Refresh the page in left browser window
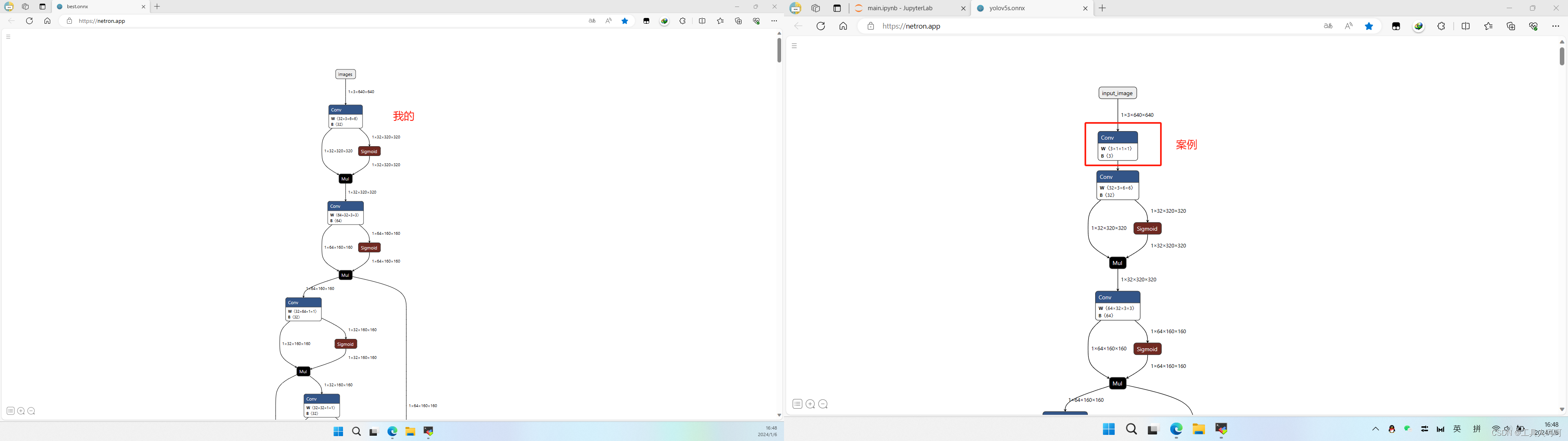The width and height of the screenshot is (1568, 441). pyautogui.click(x=29, y=21)
